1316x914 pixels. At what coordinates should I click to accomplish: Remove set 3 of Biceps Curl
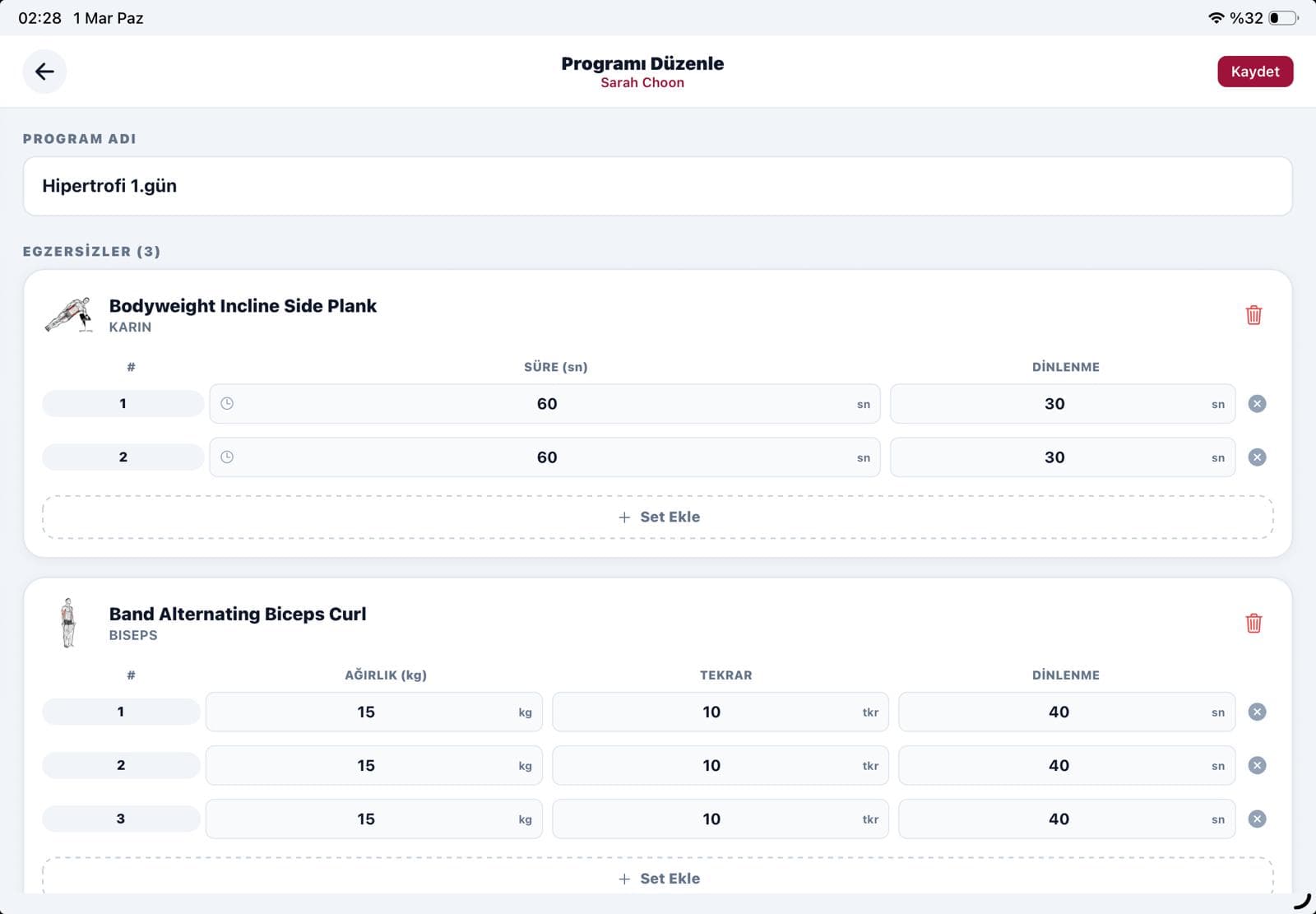1257,819
